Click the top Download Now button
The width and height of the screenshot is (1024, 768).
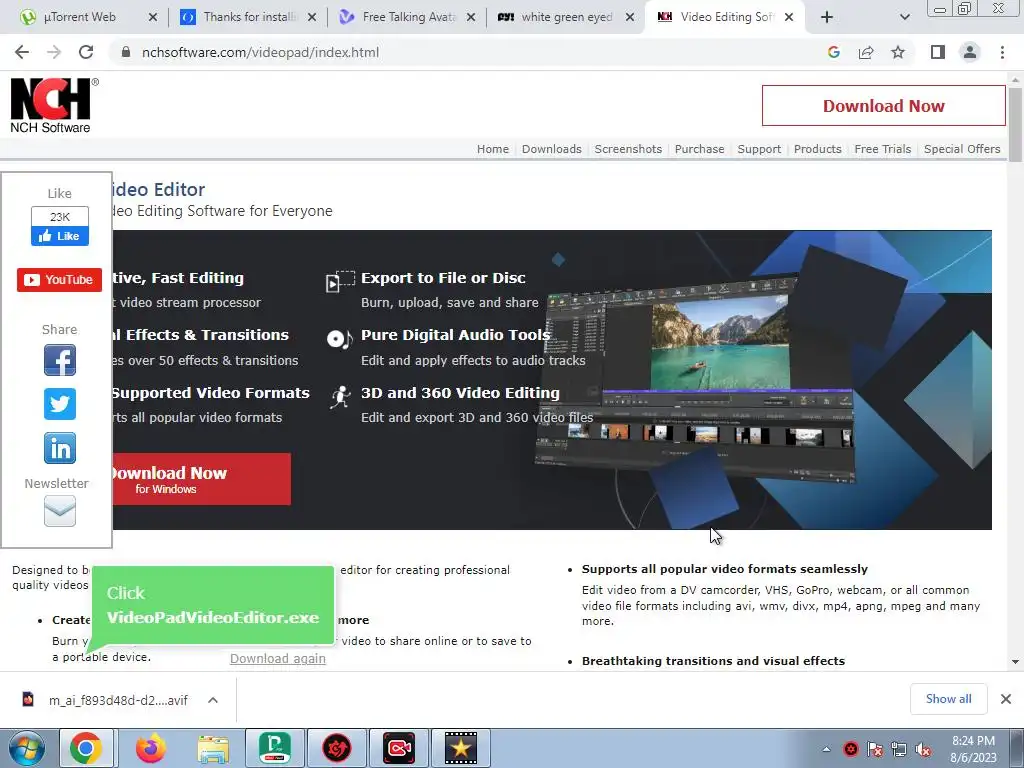pos(884,106)
